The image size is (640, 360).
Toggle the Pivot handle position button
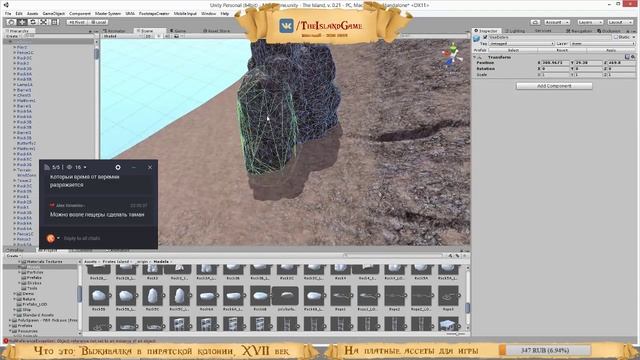[77, 22]
